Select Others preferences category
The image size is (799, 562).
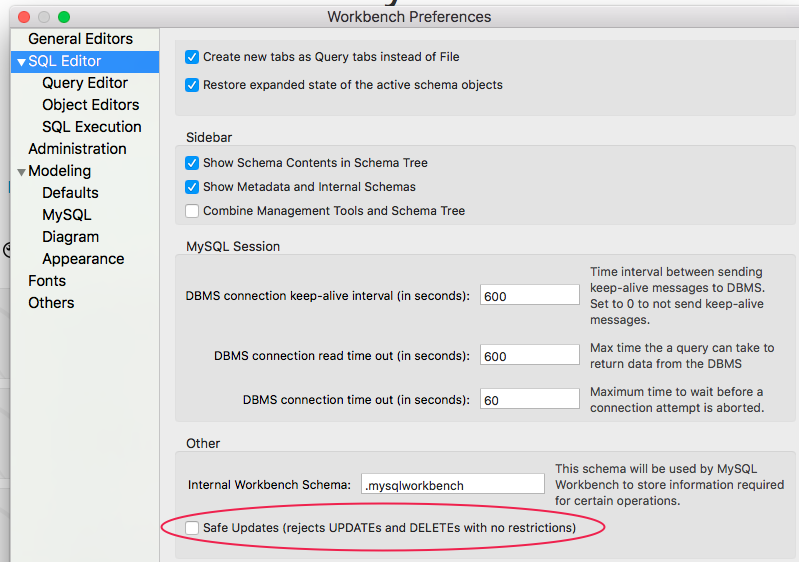pyautogui.click(x=51, y=303)
